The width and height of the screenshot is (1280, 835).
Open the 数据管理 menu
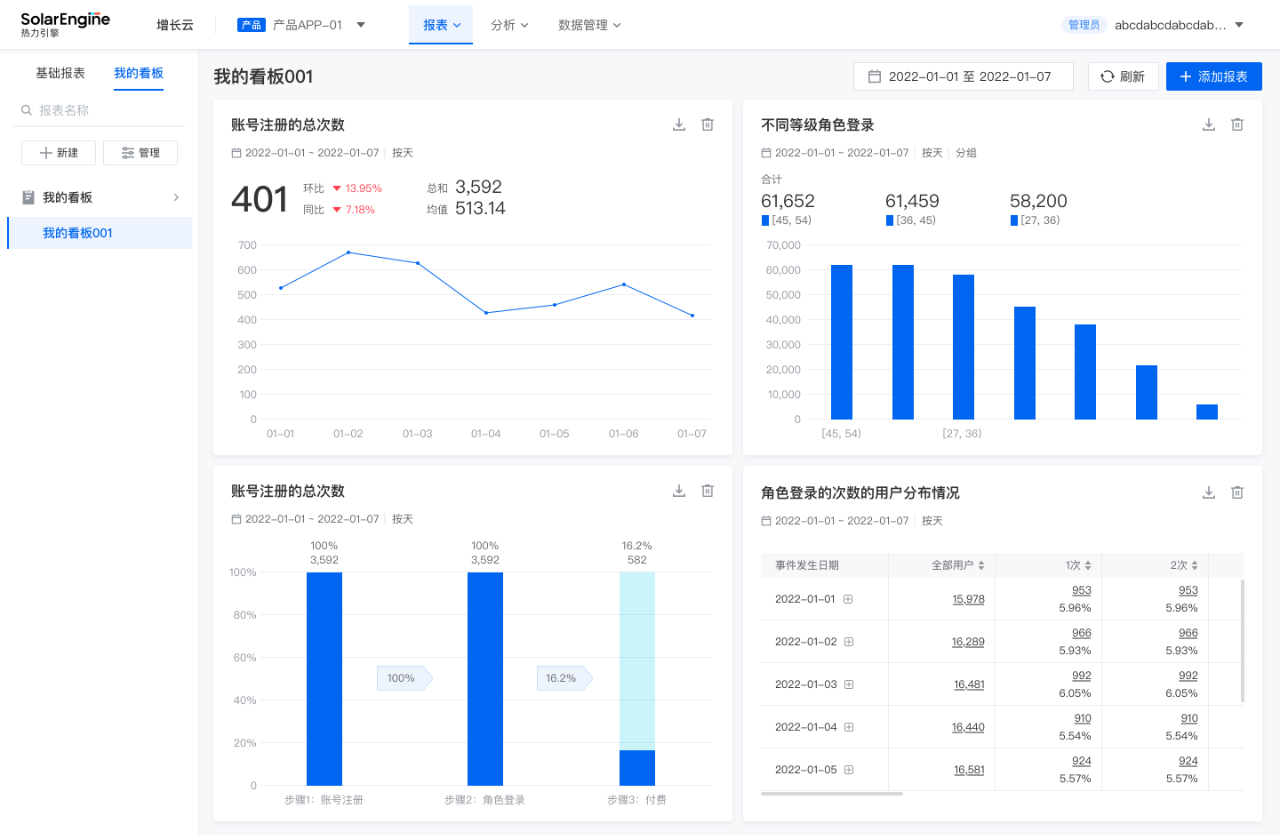point(589,25)
